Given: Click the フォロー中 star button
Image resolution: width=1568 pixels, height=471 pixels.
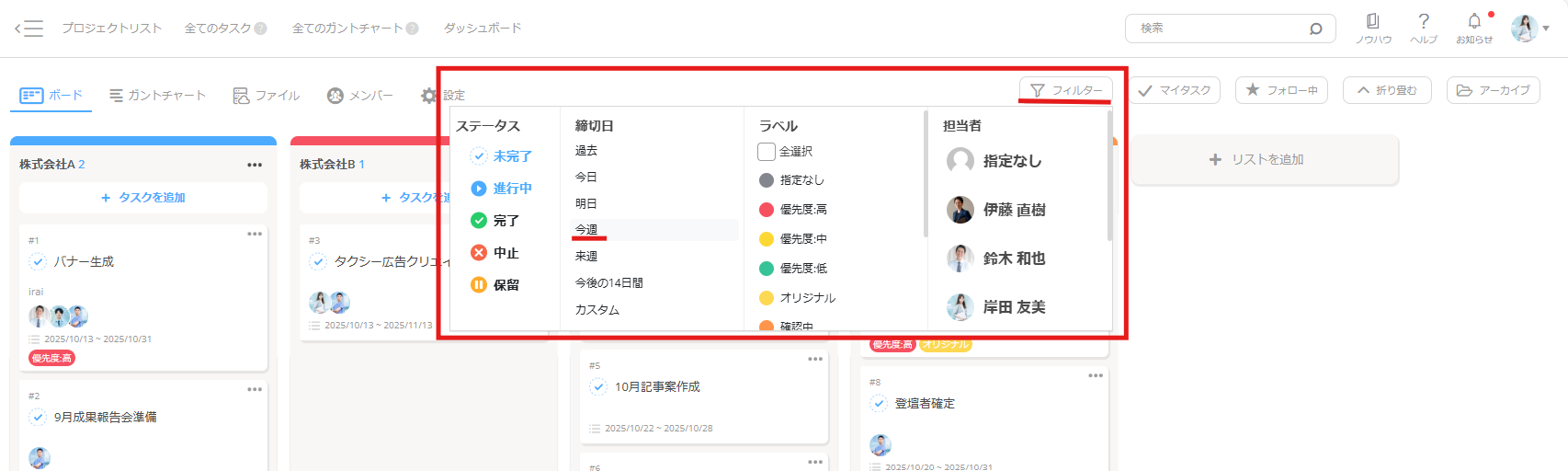Looking at the screenshot, I should (x=1282, y=90).
